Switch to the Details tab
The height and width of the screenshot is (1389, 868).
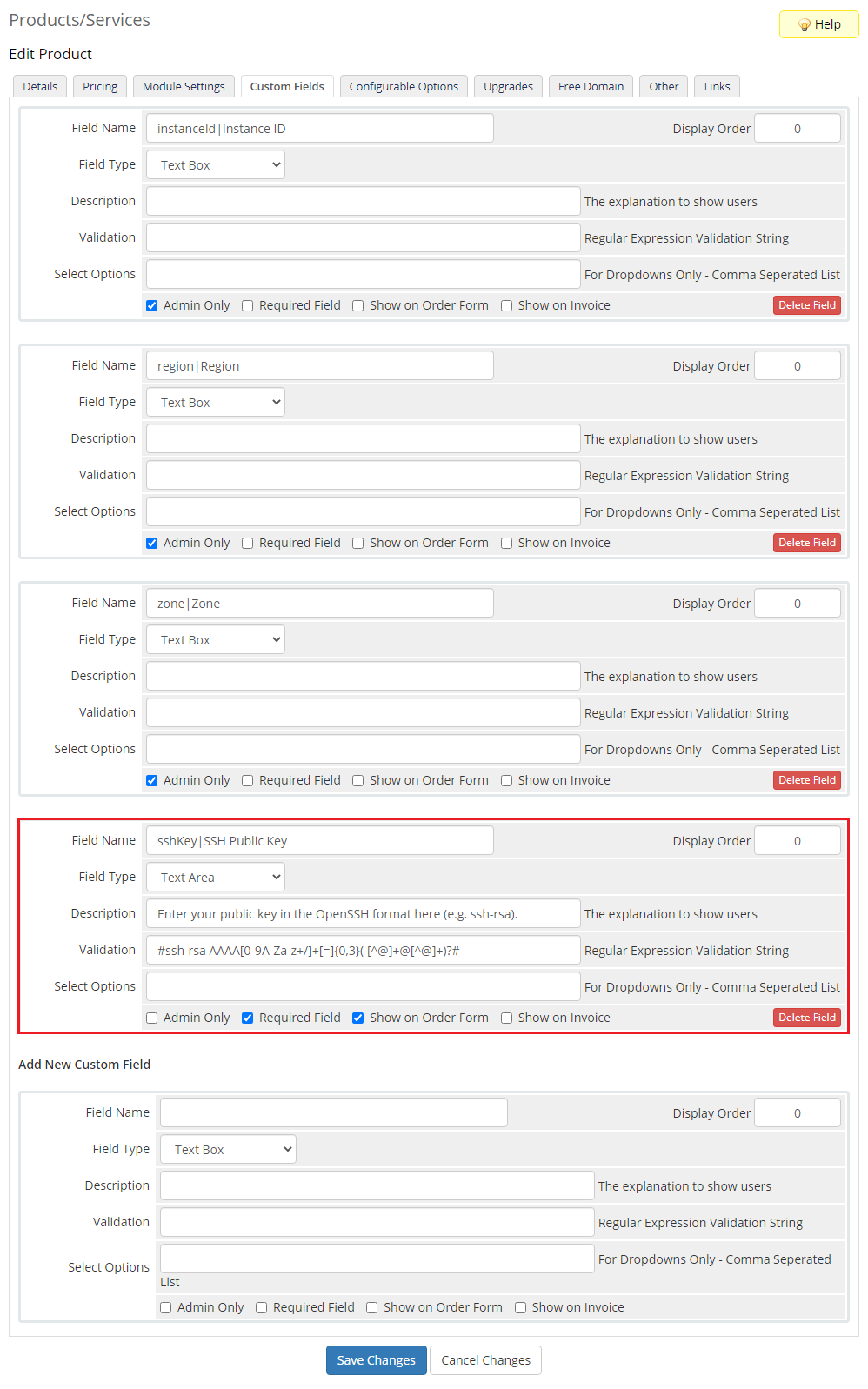tap(40, 86)
